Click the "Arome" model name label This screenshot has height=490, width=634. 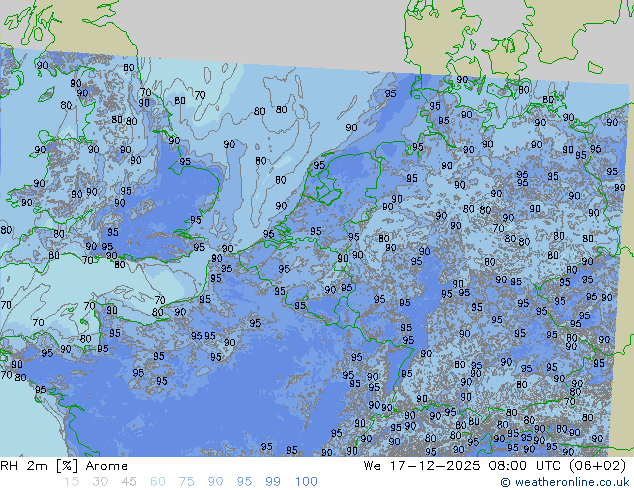[x=107, y=466]
